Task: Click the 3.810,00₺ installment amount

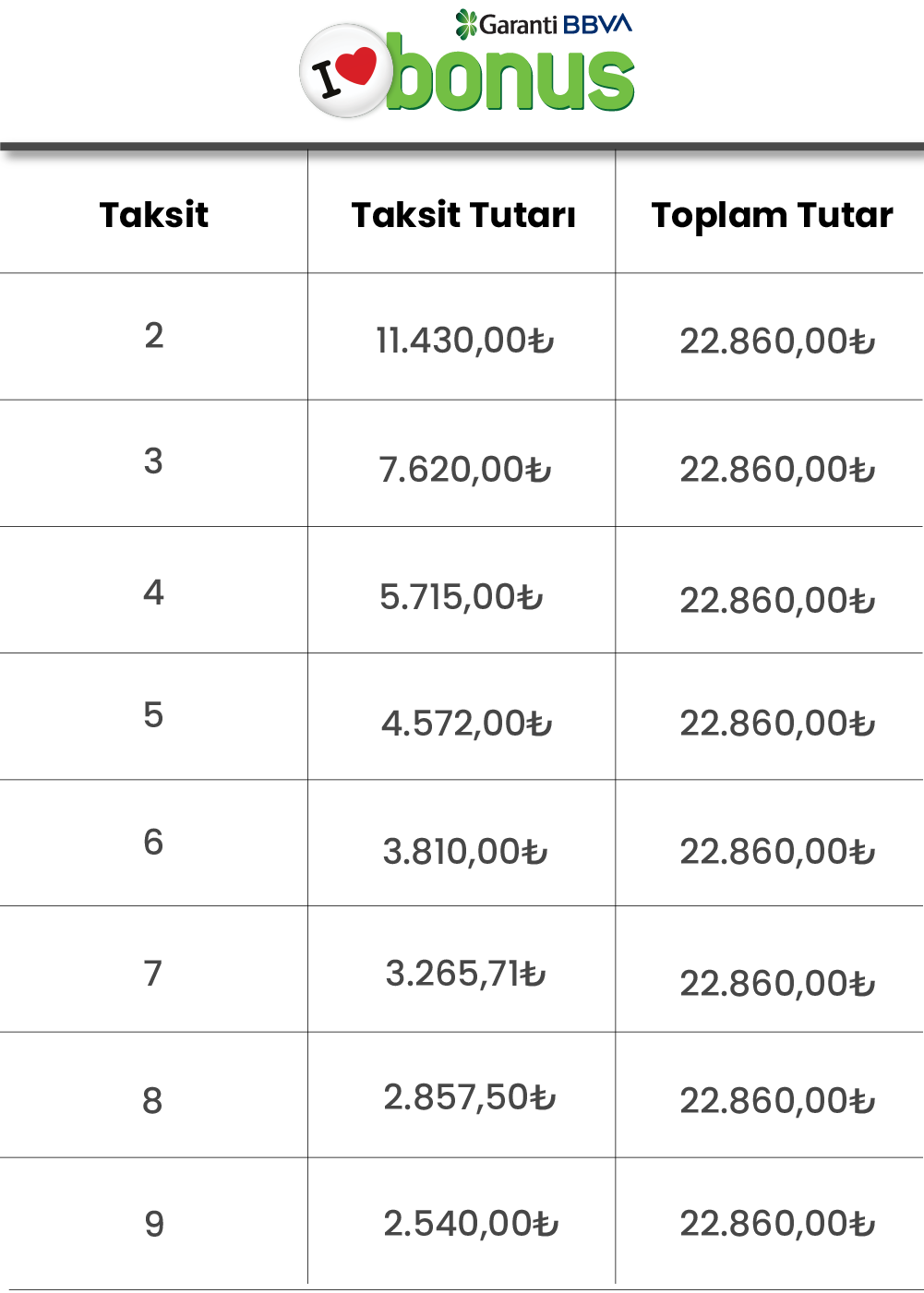Action: [x=465, y=851]
